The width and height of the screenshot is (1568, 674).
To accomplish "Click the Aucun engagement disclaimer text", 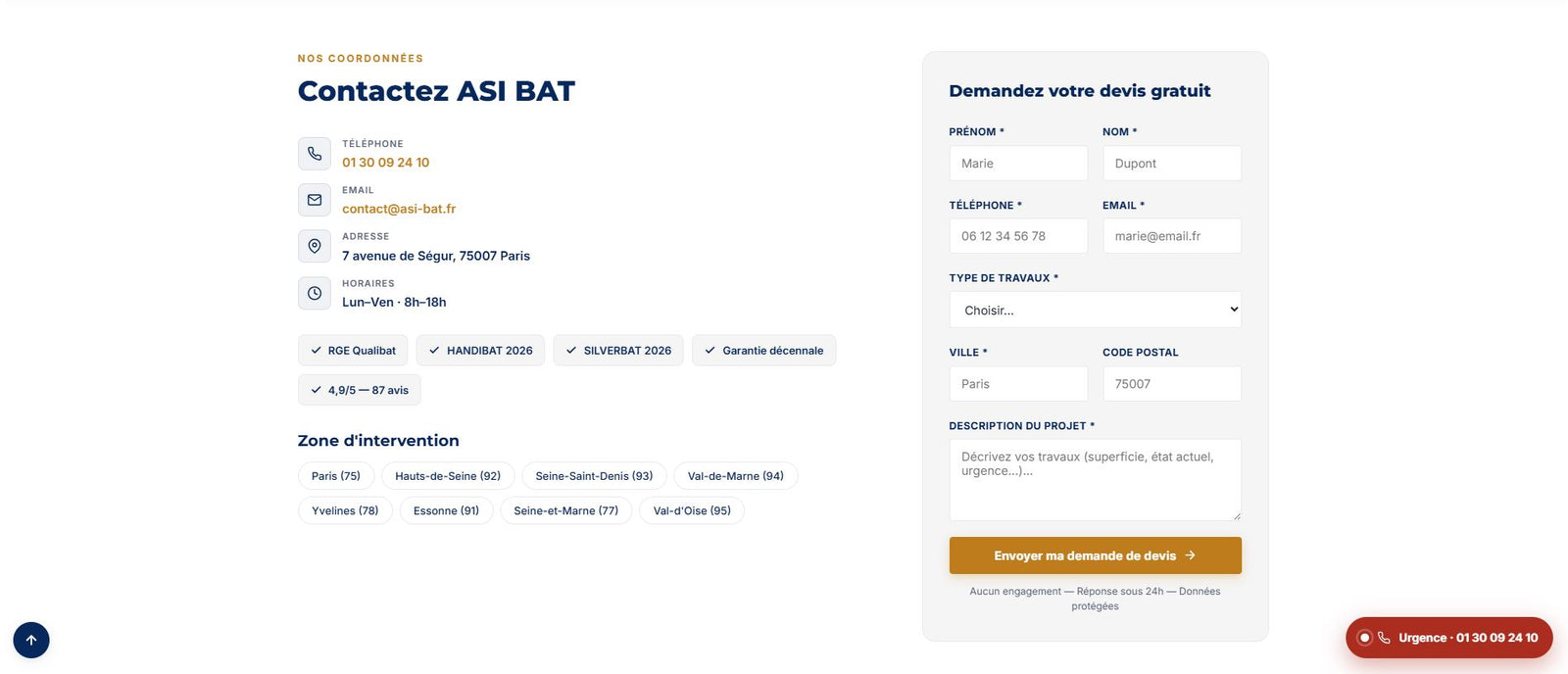I will pos(1095,599).
